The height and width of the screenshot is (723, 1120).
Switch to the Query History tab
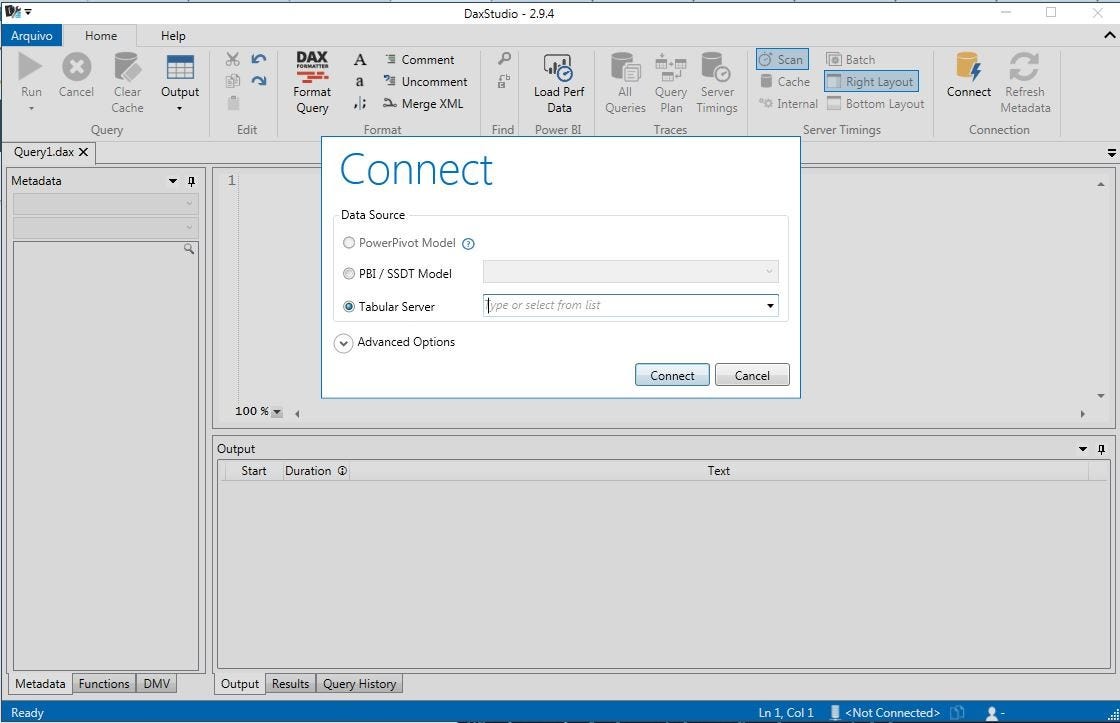359,684
